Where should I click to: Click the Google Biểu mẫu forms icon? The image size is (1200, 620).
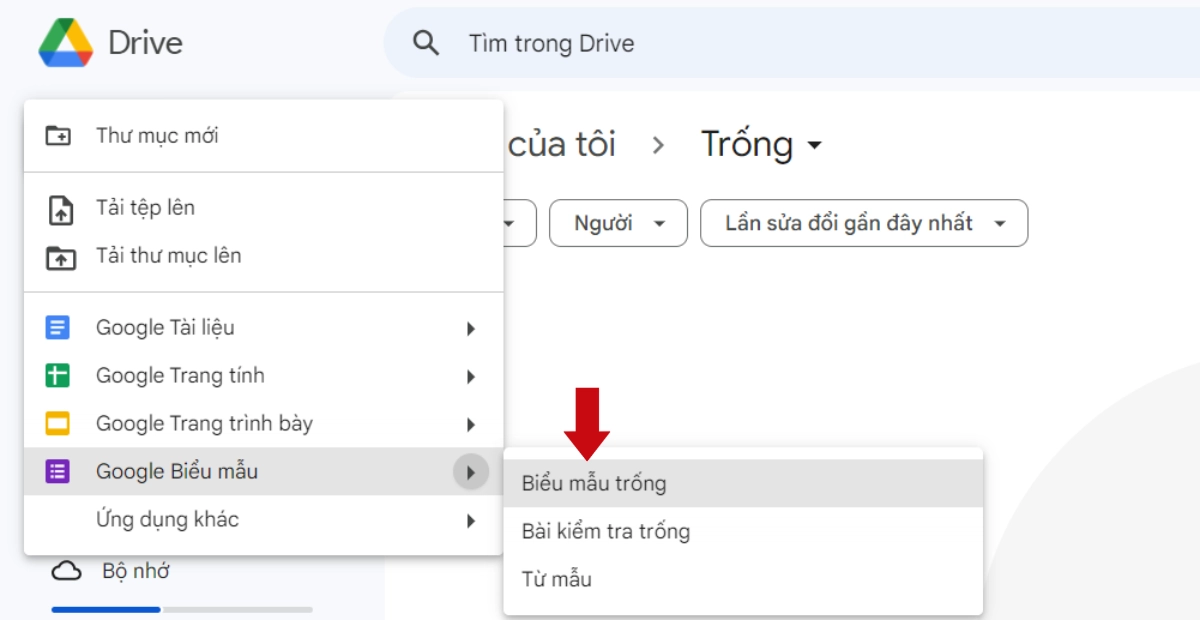57,471
